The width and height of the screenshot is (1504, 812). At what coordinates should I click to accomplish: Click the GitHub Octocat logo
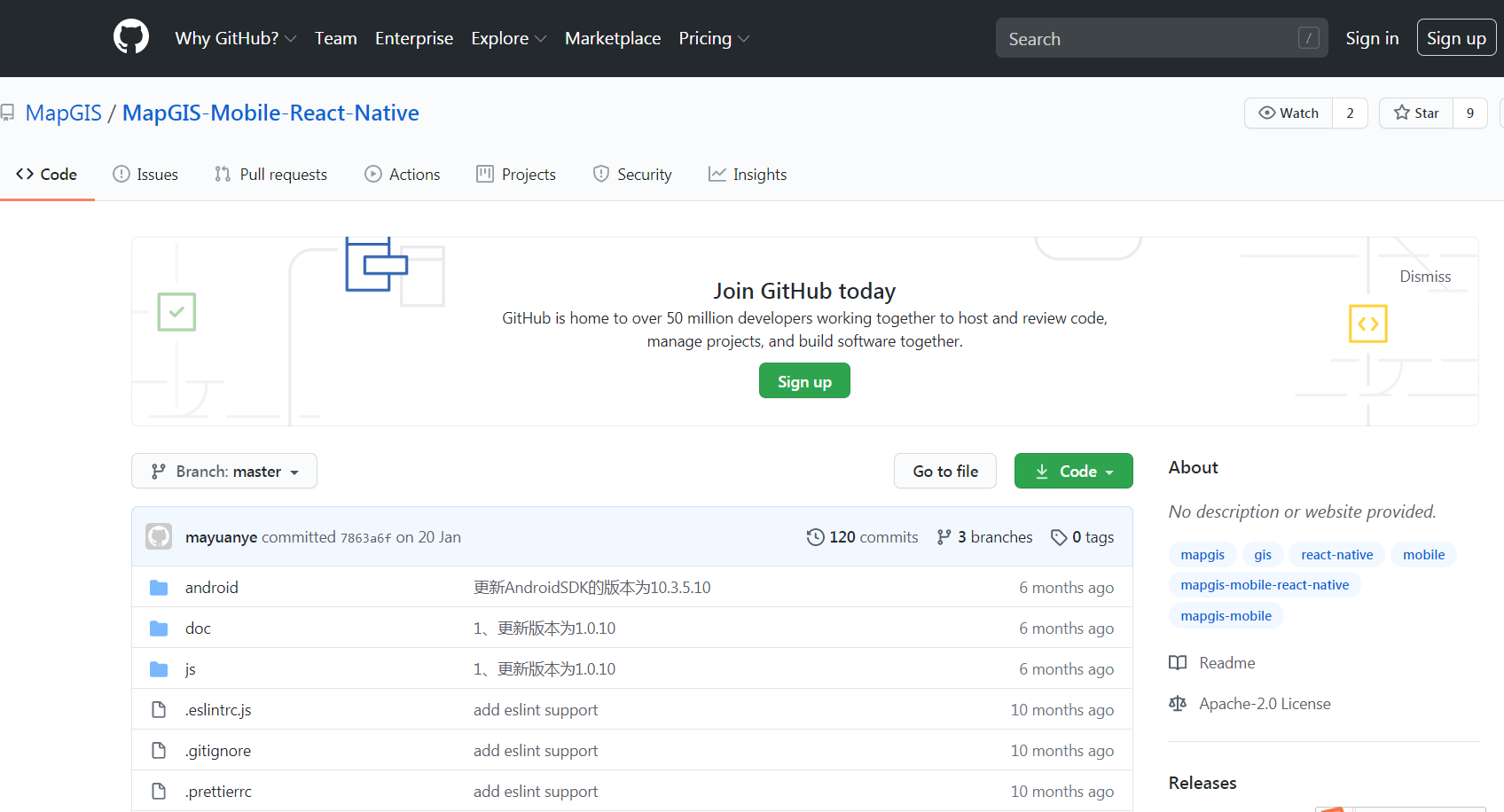pos(131,37)
